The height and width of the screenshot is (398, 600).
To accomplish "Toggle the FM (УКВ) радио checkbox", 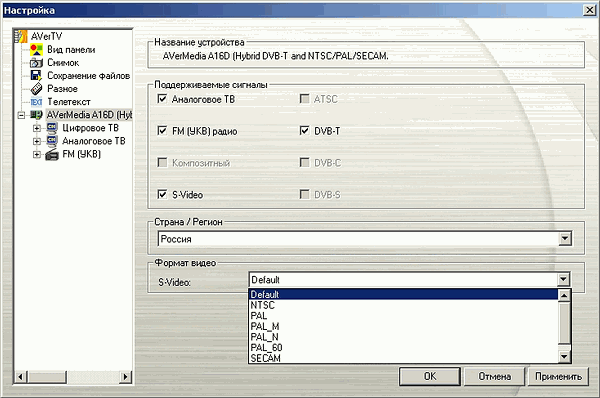I will pyautogui.click(x=162, y=131).
